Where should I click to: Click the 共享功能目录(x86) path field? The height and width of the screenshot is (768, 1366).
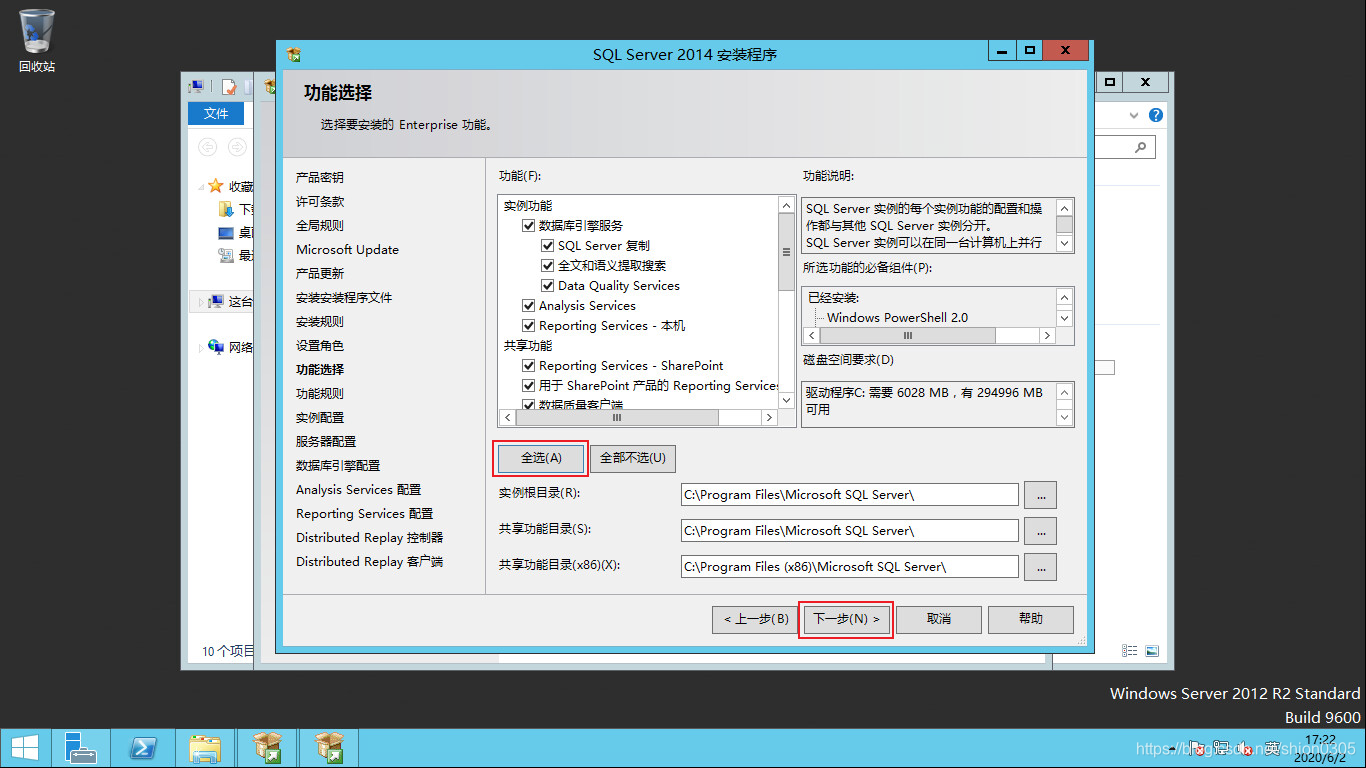point(850,567)
